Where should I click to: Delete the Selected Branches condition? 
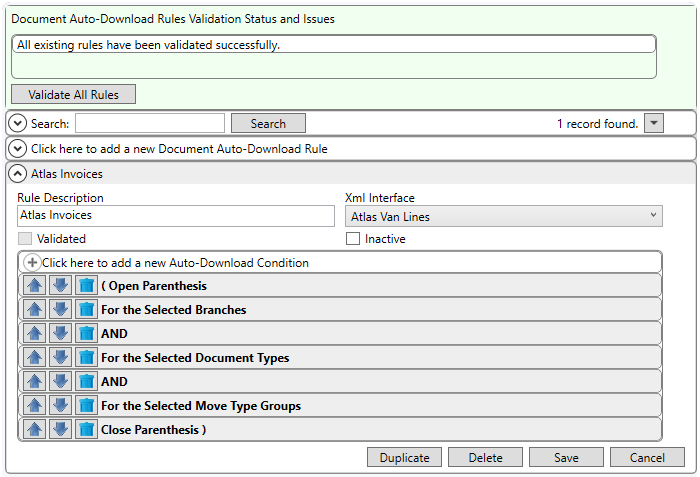86,309
